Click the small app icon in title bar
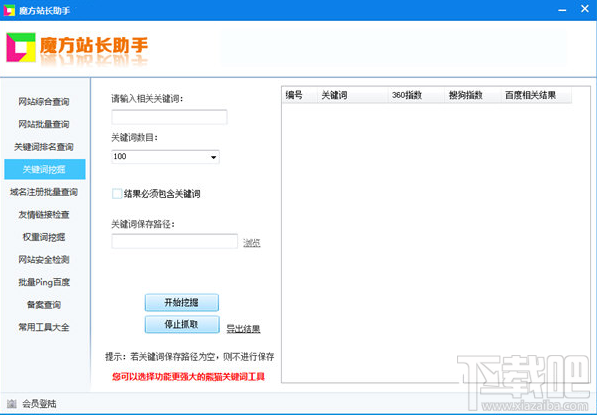 tap(9, 10)
